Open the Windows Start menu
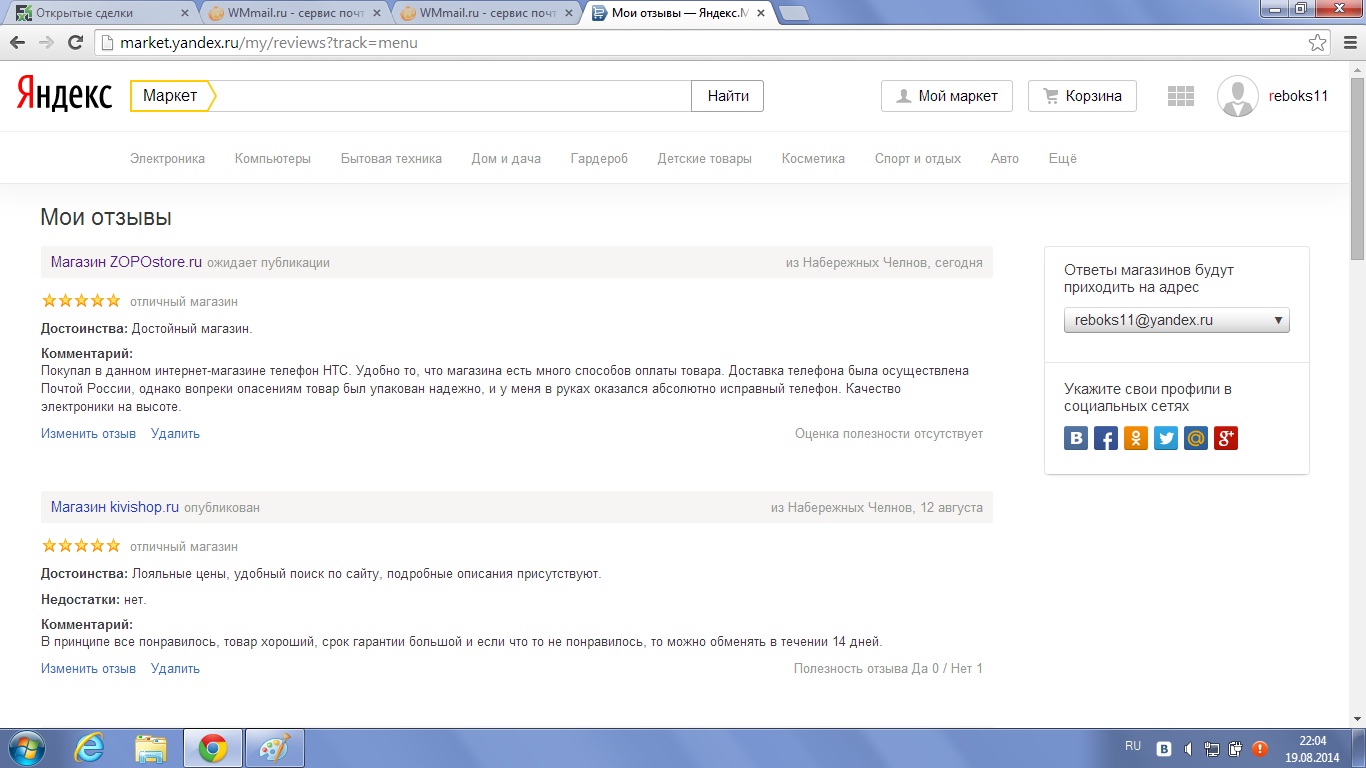This screenshot has height=768, width=1366. click(x=27, y=748)
